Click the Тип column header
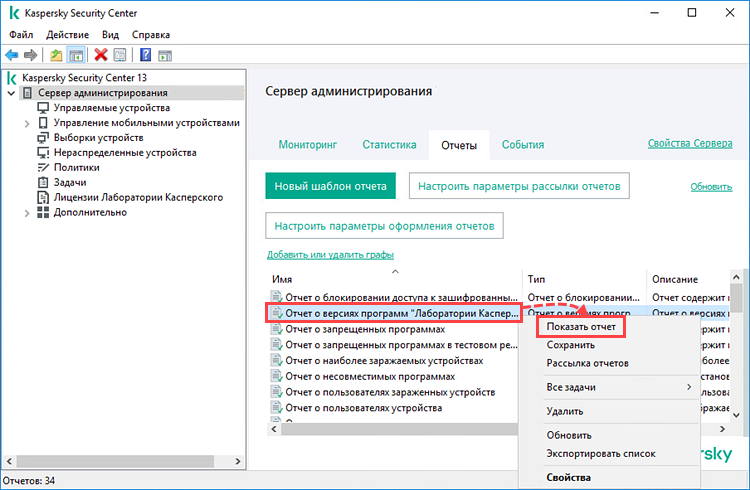Viewport: 750px width, 490px height. click(x=536, y=279)
